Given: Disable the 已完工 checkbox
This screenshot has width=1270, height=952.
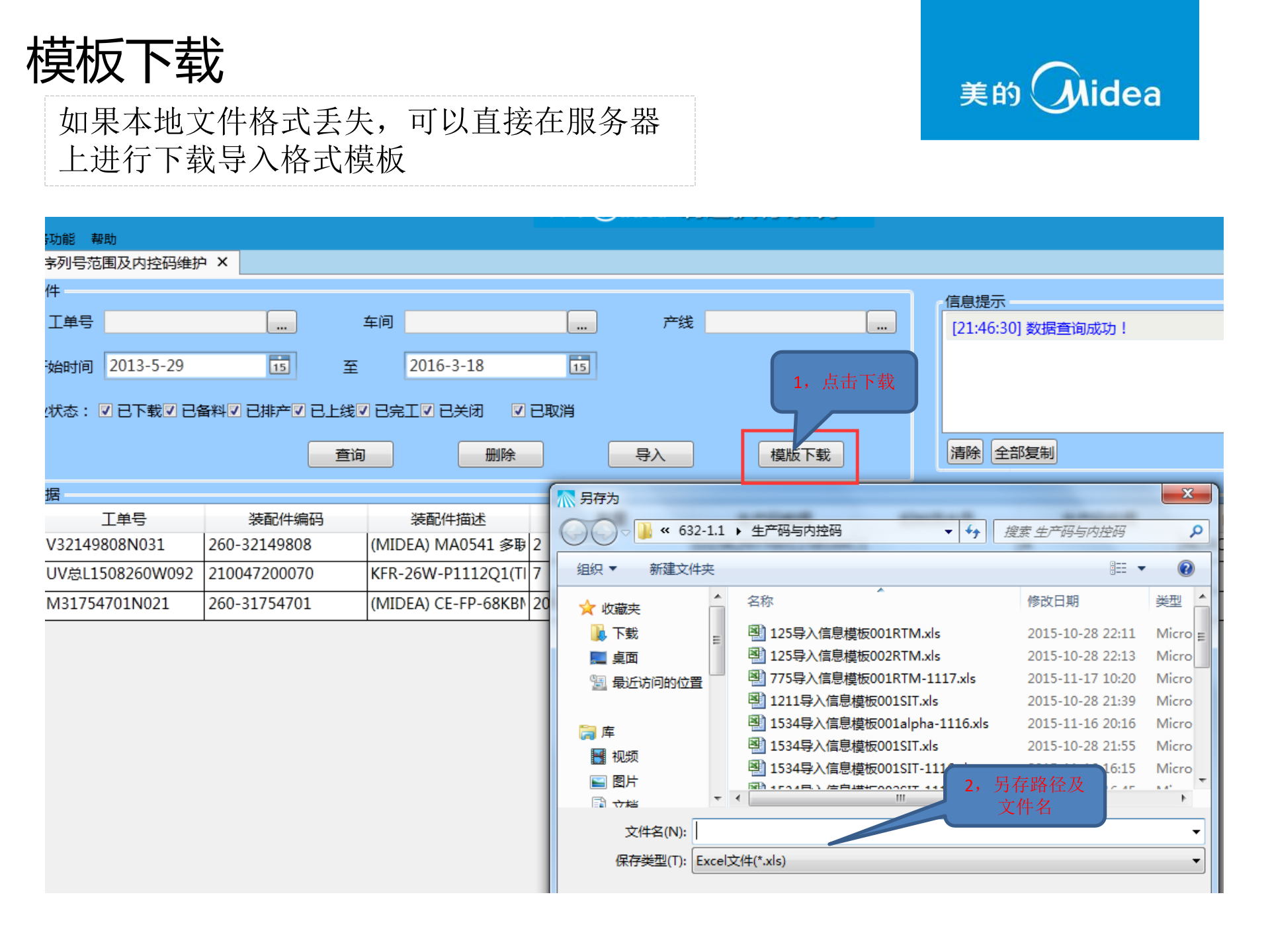Looking at the screenshot, I should 362,410.
